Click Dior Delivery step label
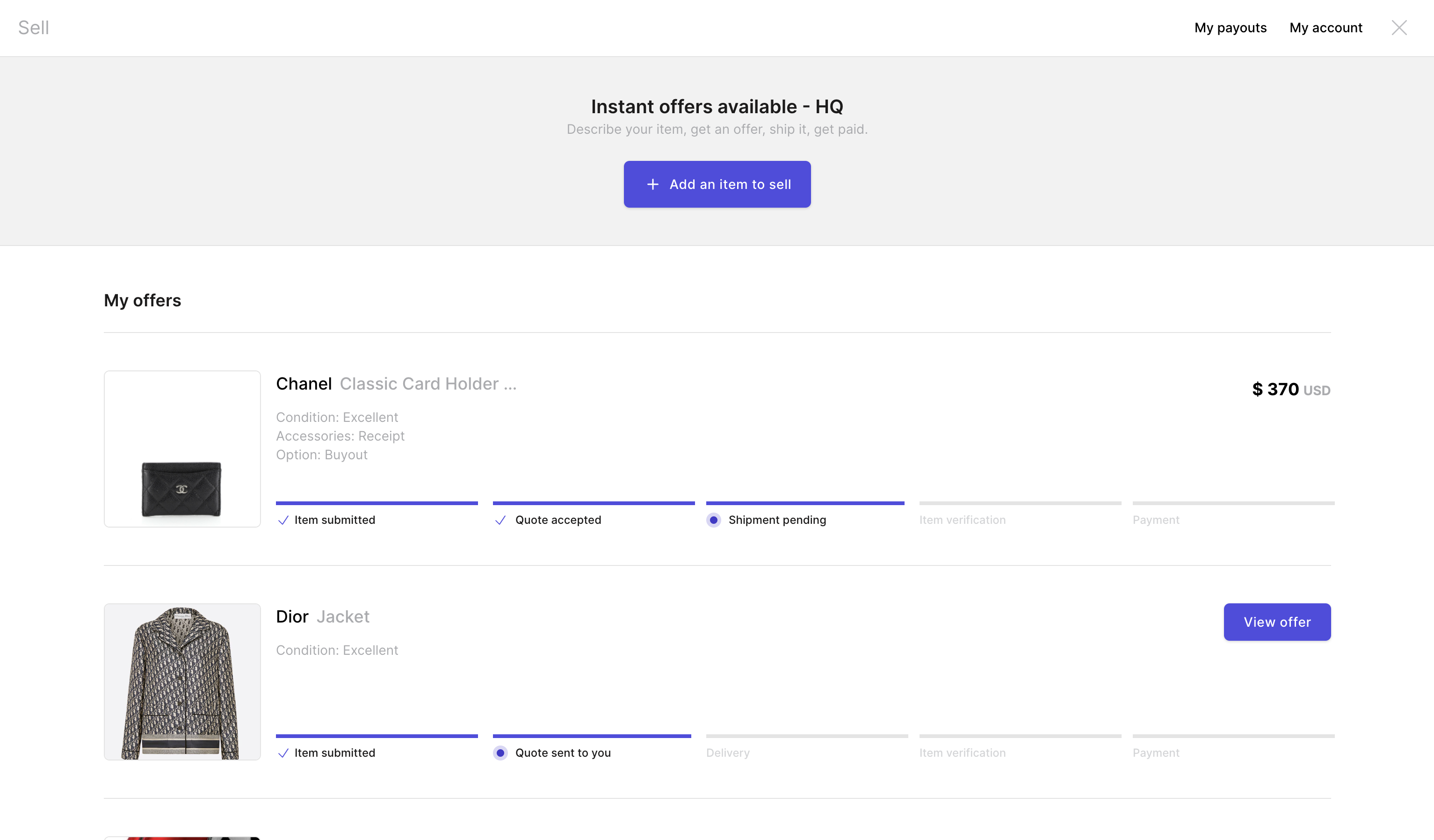 click(x=728, y=753)
